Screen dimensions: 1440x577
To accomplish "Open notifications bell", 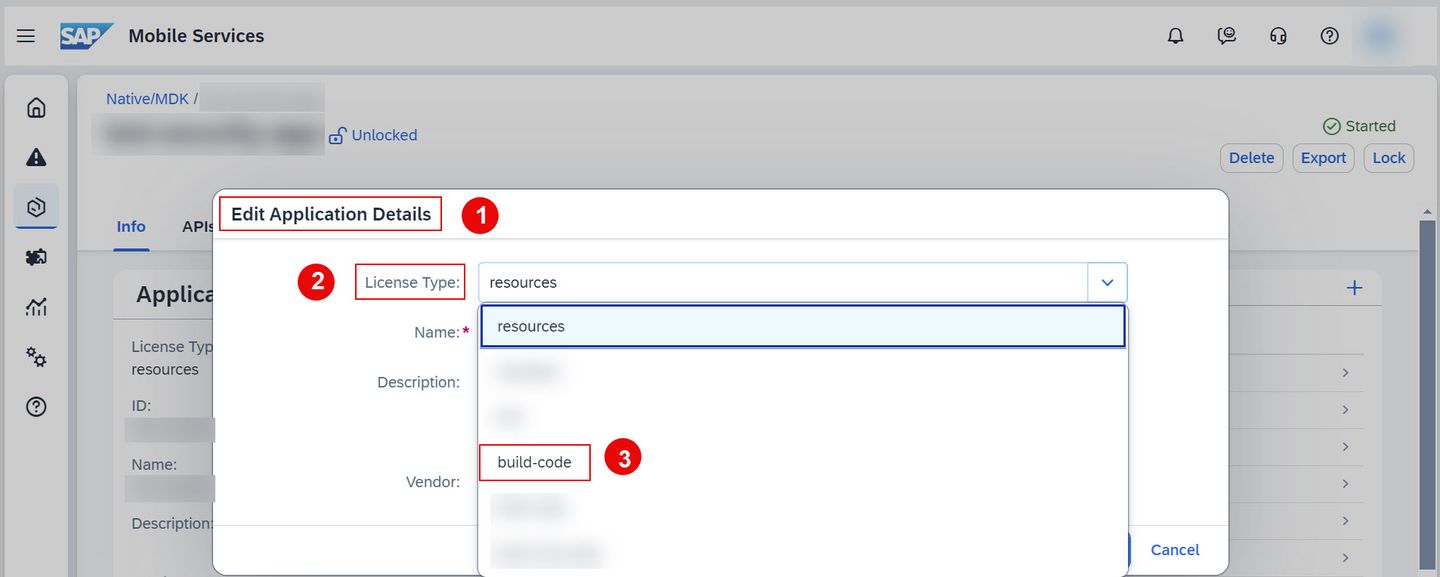I will (x=1176, y=36).
